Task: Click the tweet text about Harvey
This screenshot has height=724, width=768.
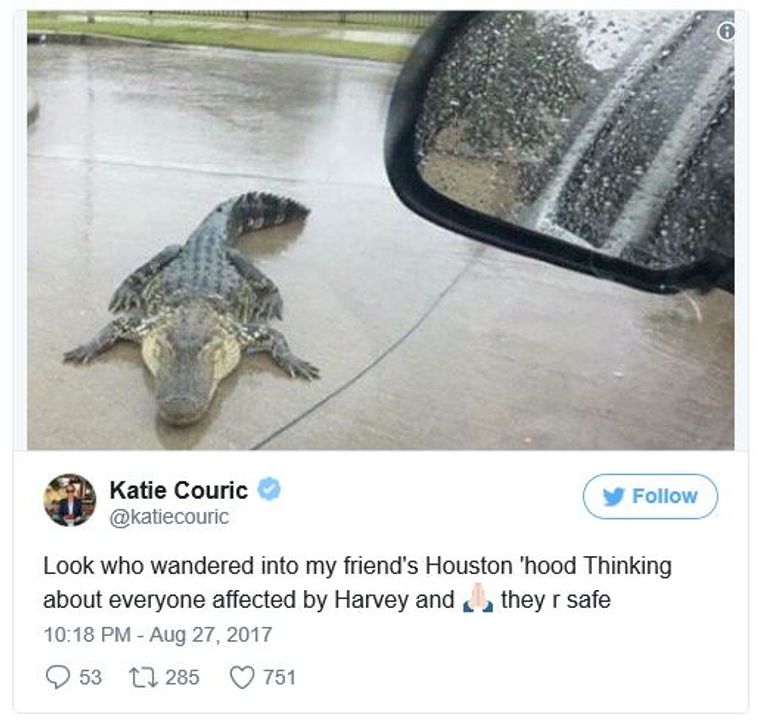Action: tap(358, 583)
